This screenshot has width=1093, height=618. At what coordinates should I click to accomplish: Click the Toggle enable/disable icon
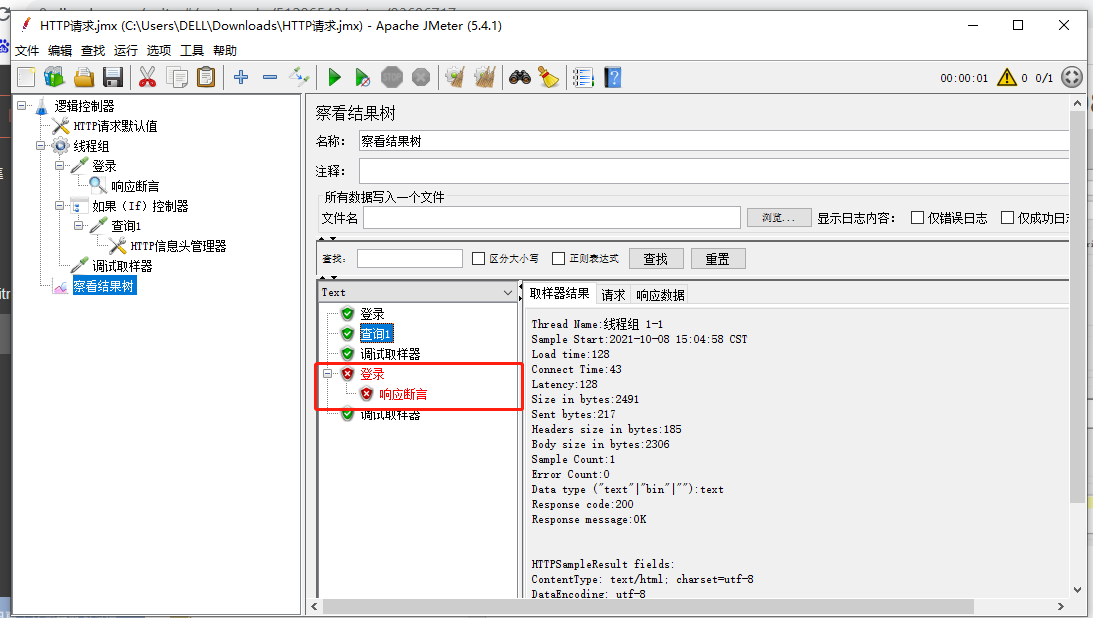pos(299,77)
